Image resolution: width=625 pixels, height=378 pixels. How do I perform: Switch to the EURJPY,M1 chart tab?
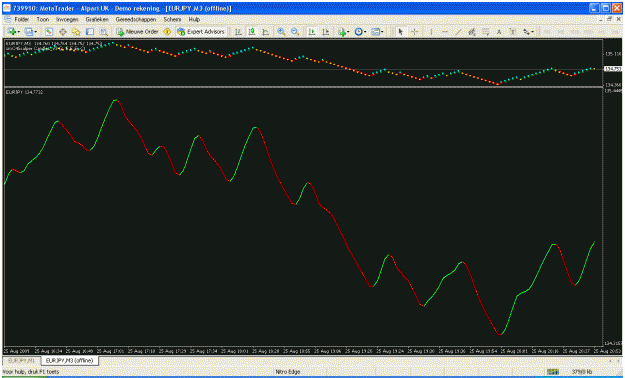(22, 360)
